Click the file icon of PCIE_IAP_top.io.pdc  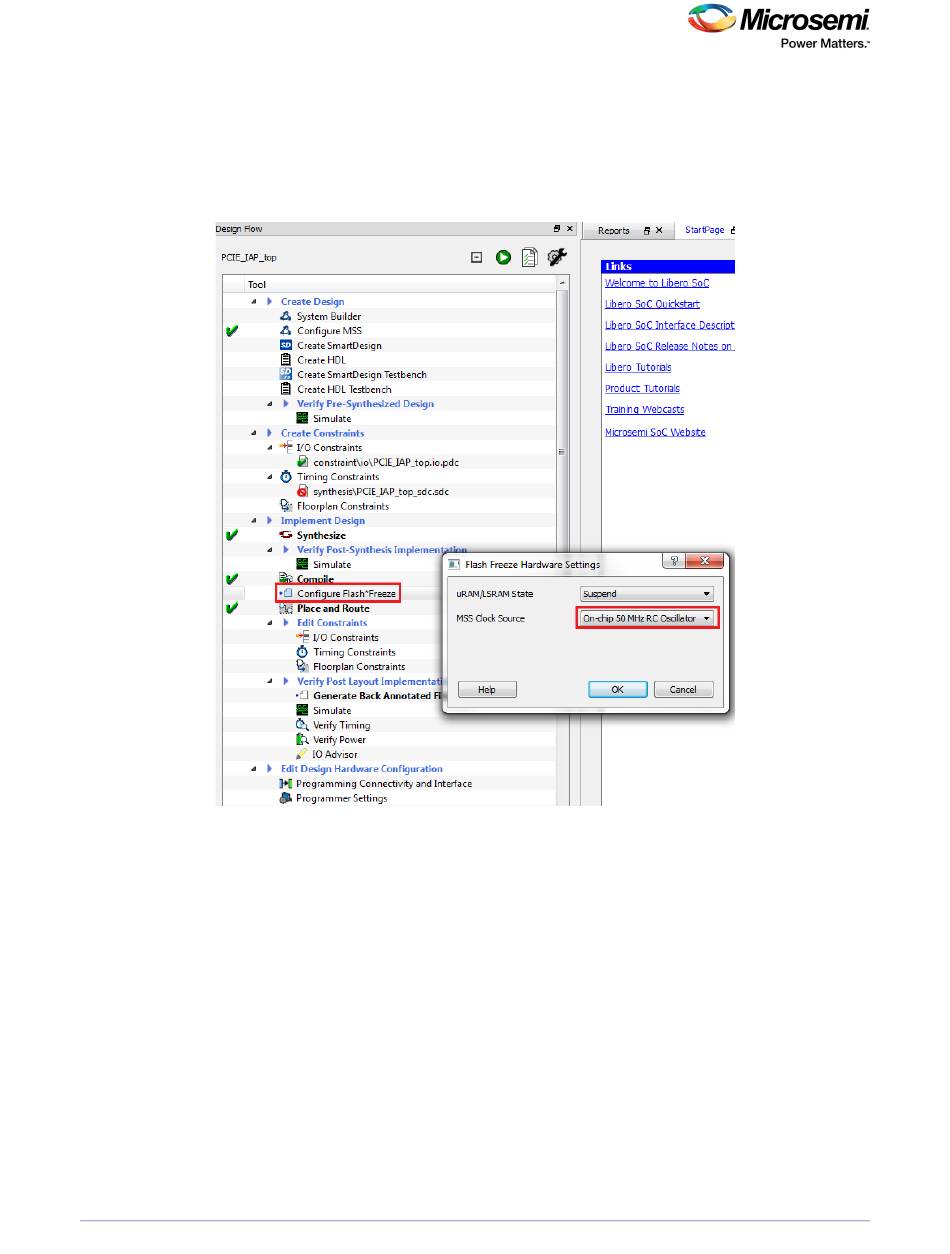point(303,462)
